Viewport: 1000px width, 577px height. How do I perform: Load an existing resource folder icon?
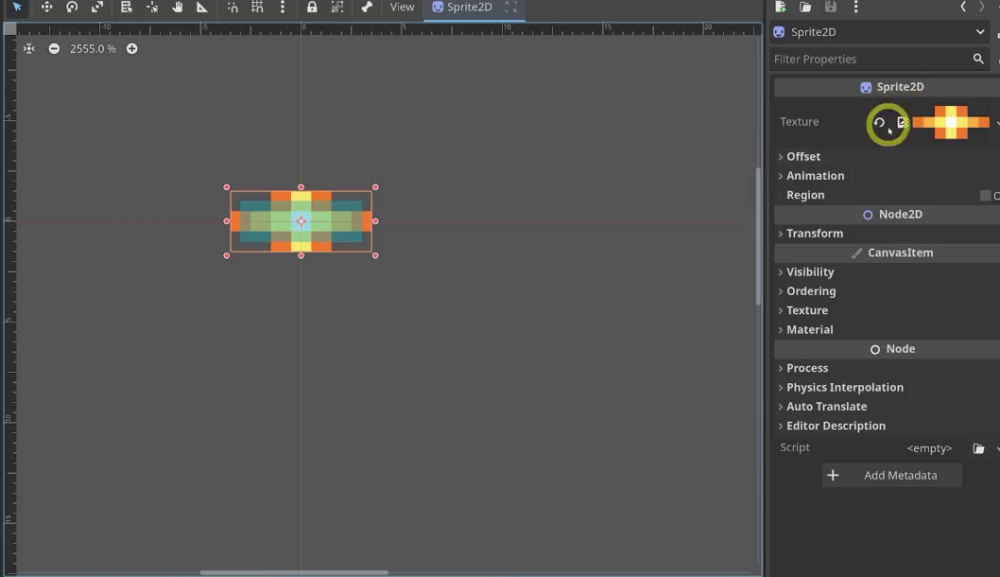pyautogui.click(x=805, y=7)
